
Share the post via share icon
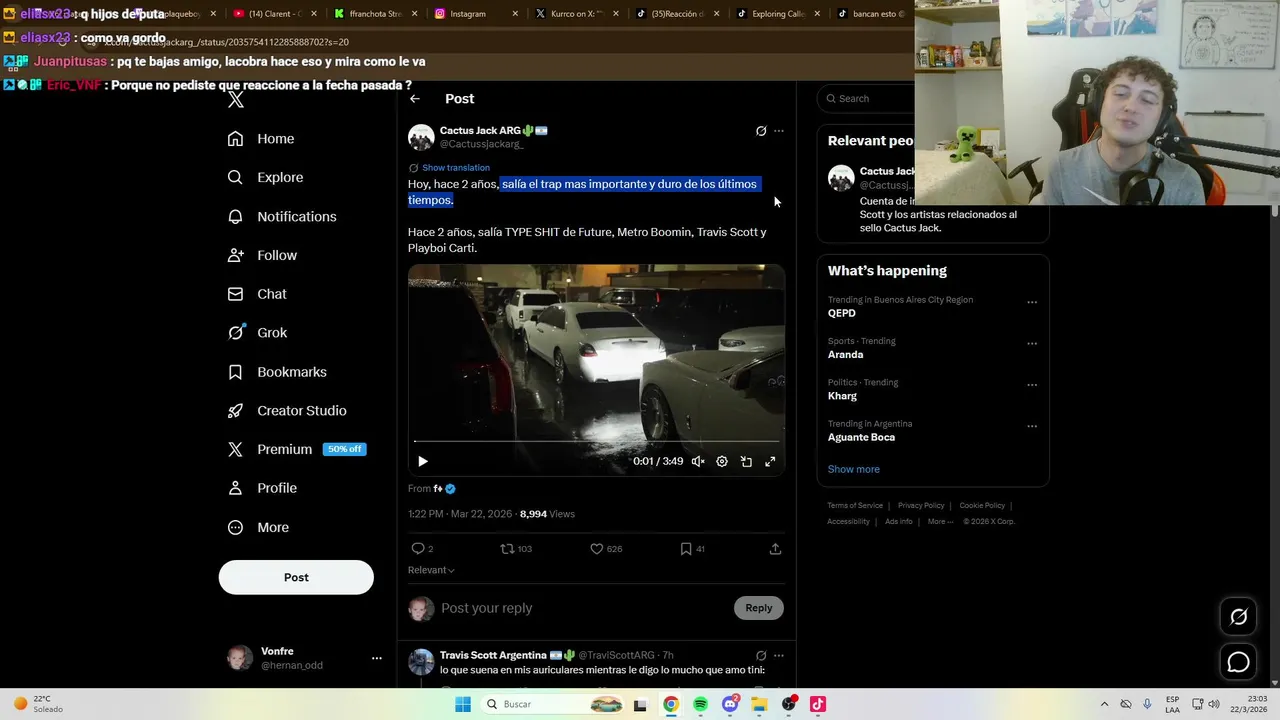[x=775, y=549]
